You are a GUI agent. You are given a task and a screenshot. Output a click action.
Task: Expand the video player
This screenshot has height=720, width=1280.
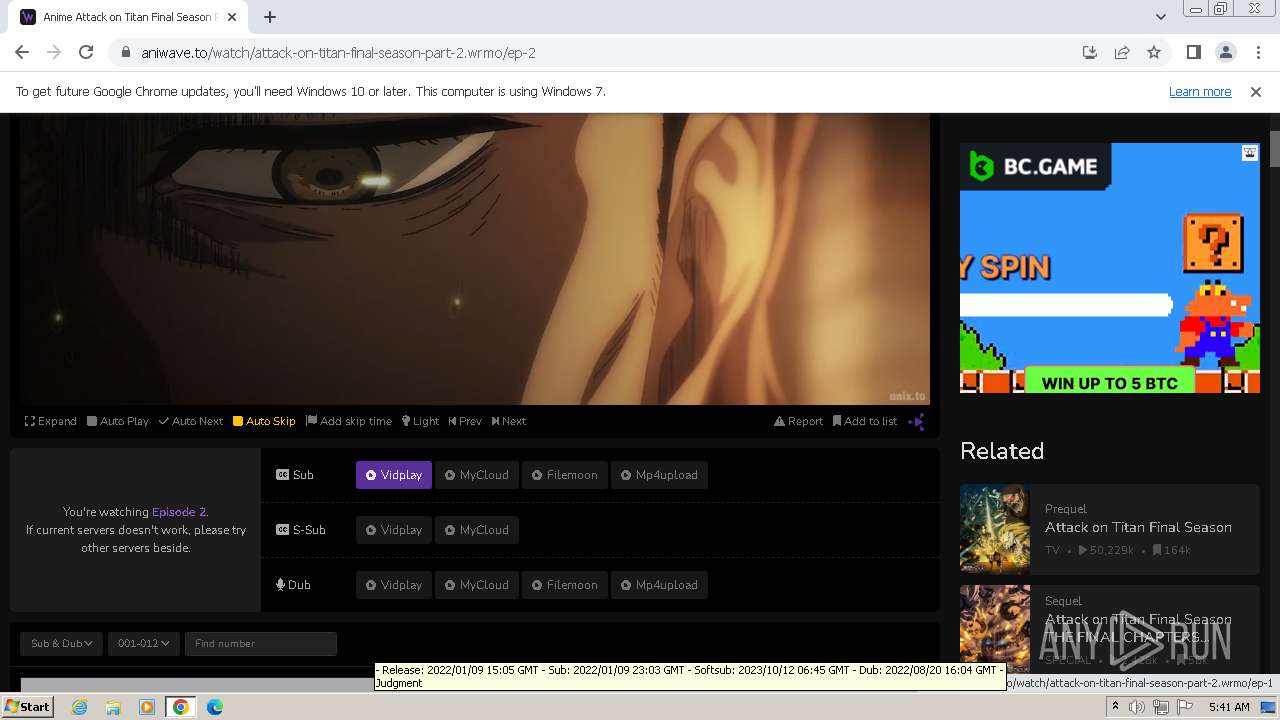coord(51,421)
